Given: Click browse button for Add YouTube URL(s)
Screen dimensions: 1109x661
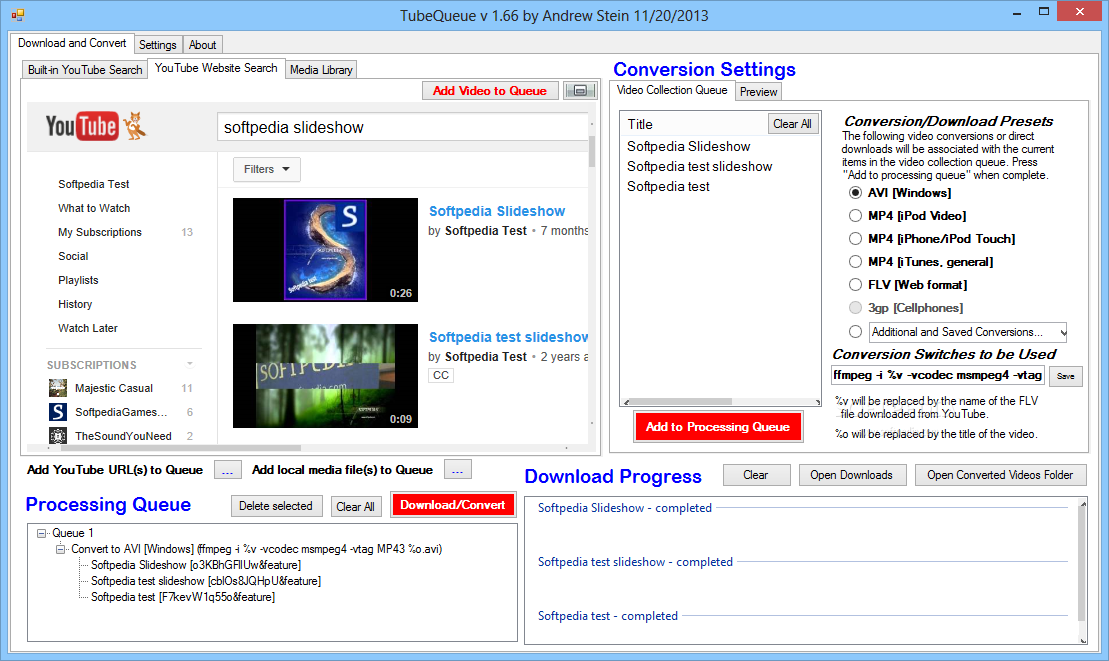Looking at the screenshot, I should [x=227, y=470].
